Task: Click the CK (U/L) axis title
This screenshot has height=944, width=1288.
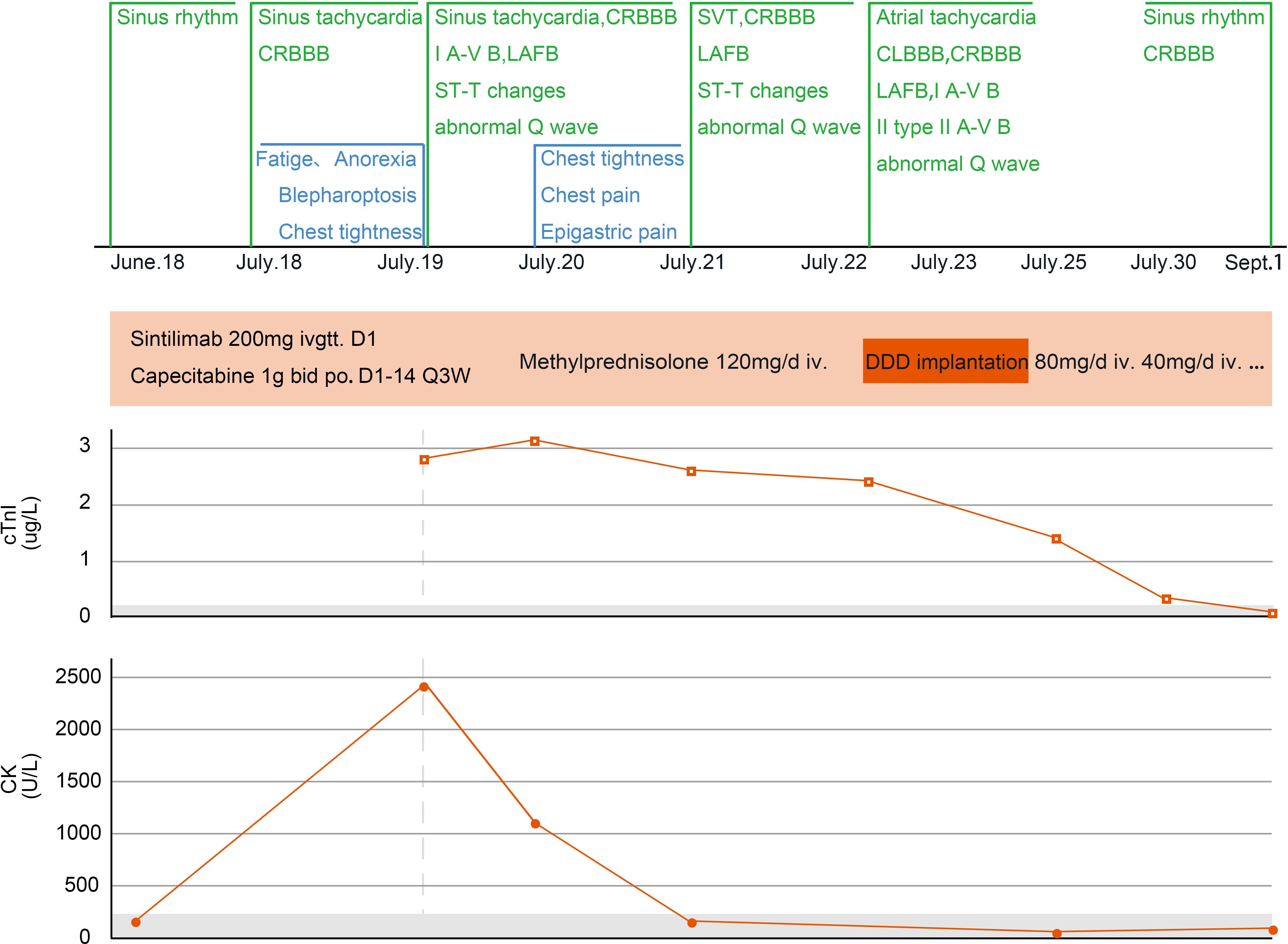Action: pyautogui.click(x=22, y=775)
